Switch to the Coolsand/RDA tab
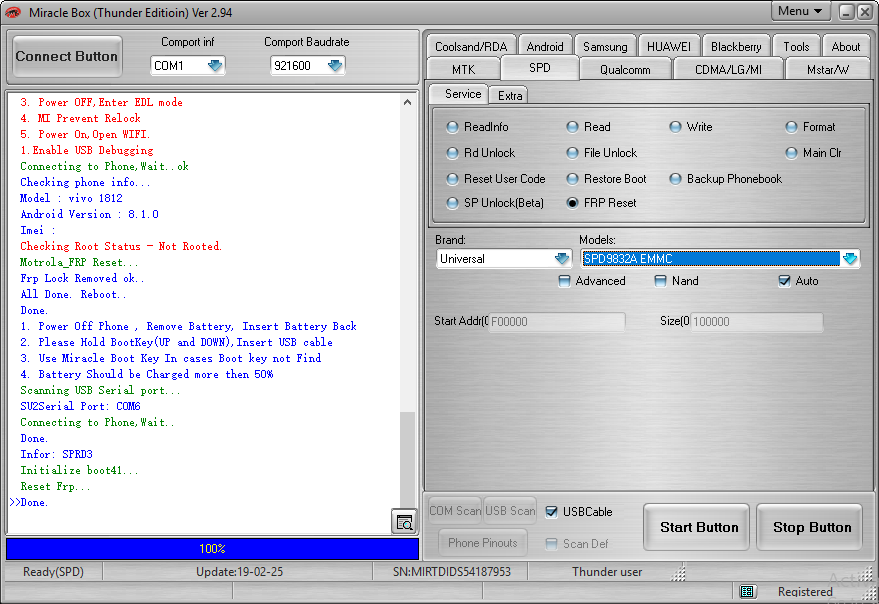Screen dimensions: 879x604 point(471,47)
